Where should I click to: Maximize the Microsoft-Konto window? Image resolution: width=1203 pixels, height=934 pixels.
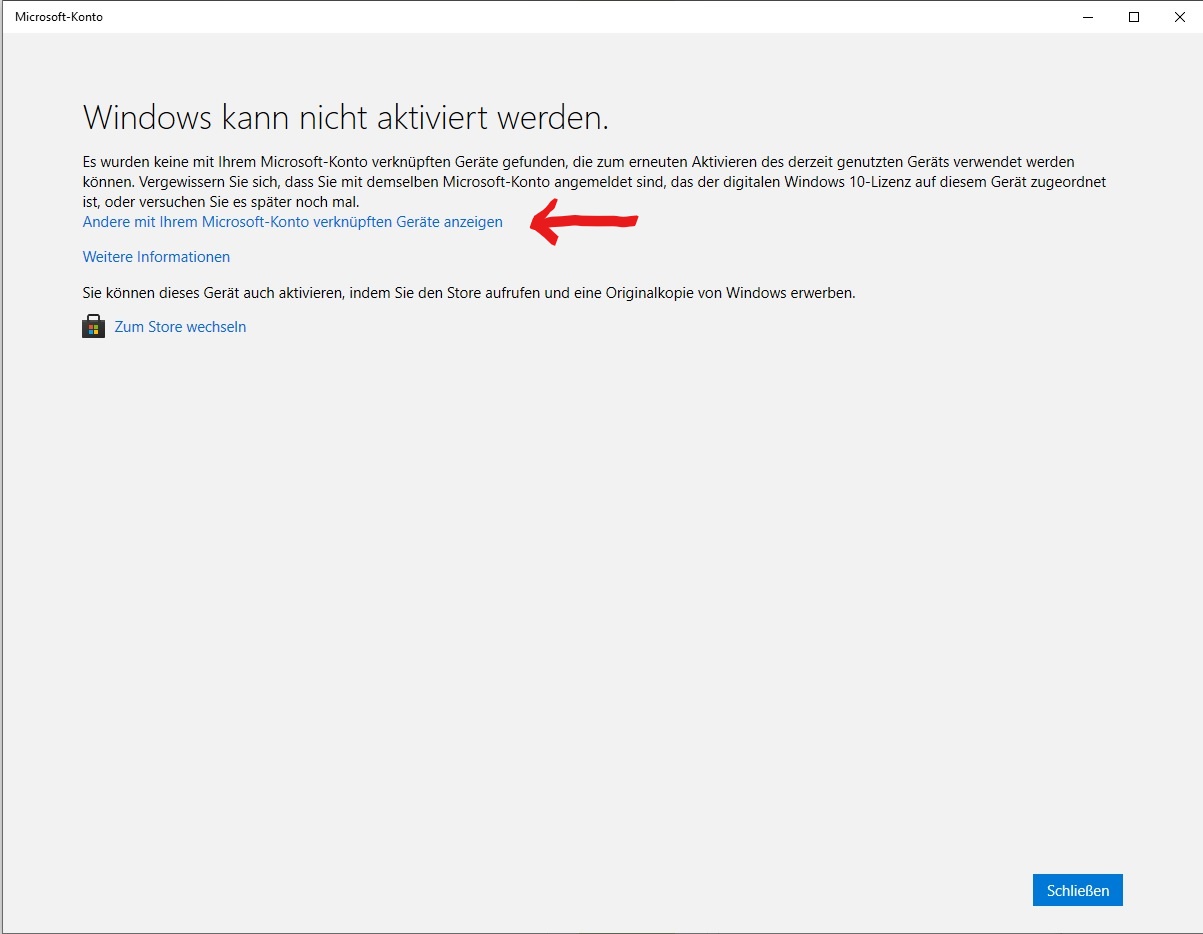pos(1134,17)
